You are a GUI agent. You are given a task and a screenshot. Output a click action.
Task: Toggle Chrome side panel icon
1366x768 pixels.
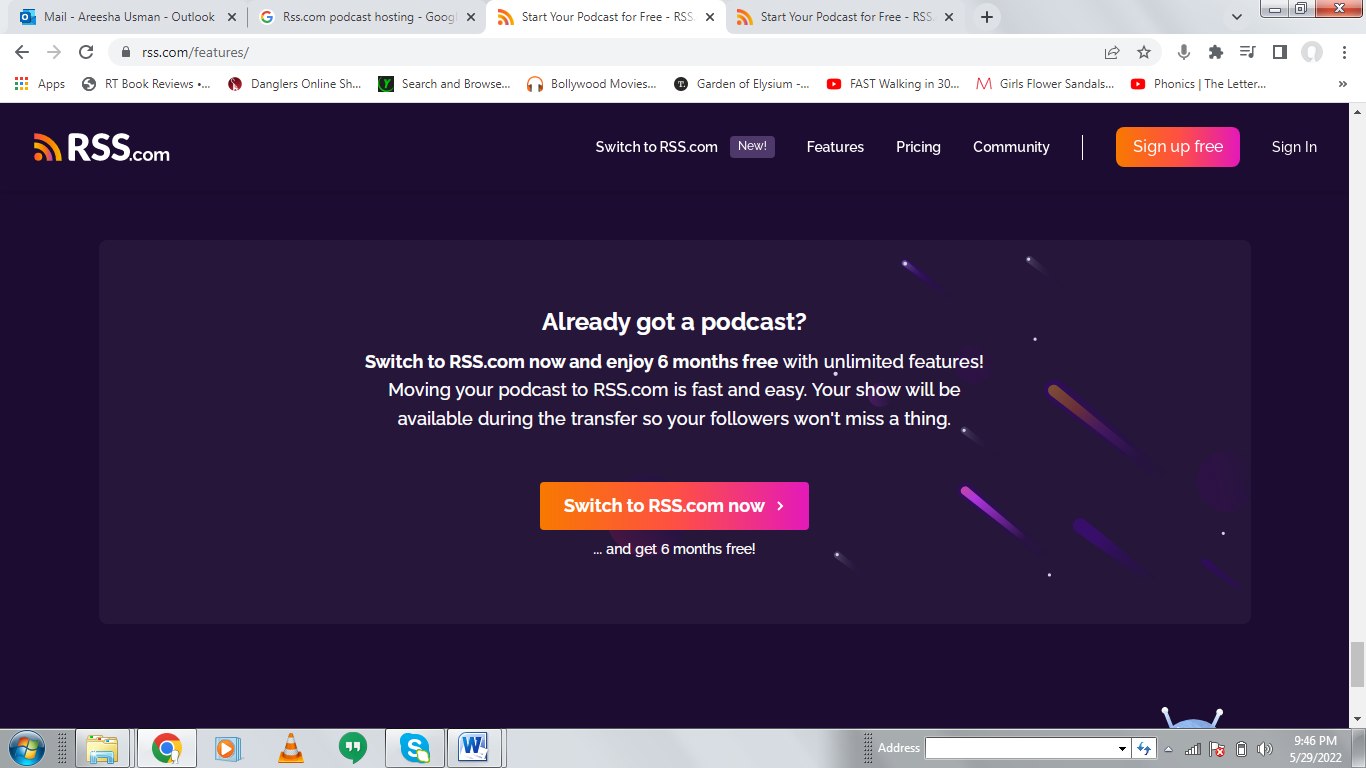pyautogui.click(x=1279, y=52)
